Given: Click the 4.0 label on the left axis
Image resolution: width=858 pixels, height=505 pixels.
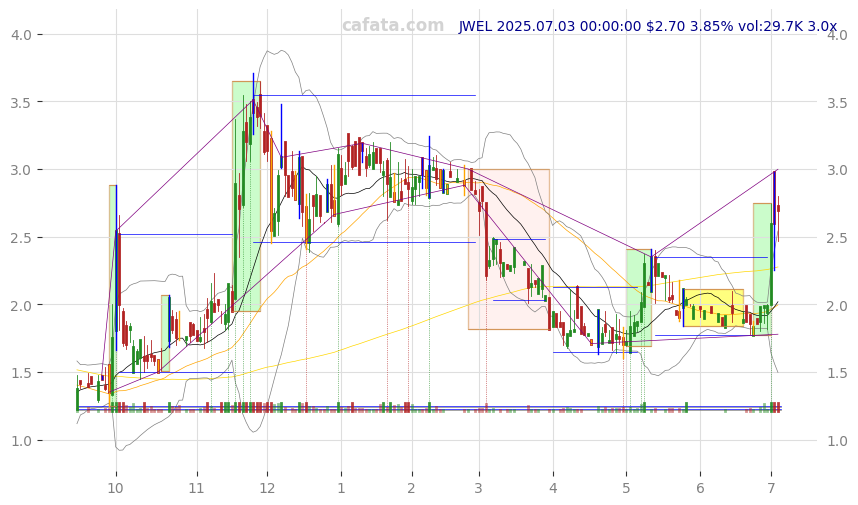Looking at the screenshot, I should (21, 35).
